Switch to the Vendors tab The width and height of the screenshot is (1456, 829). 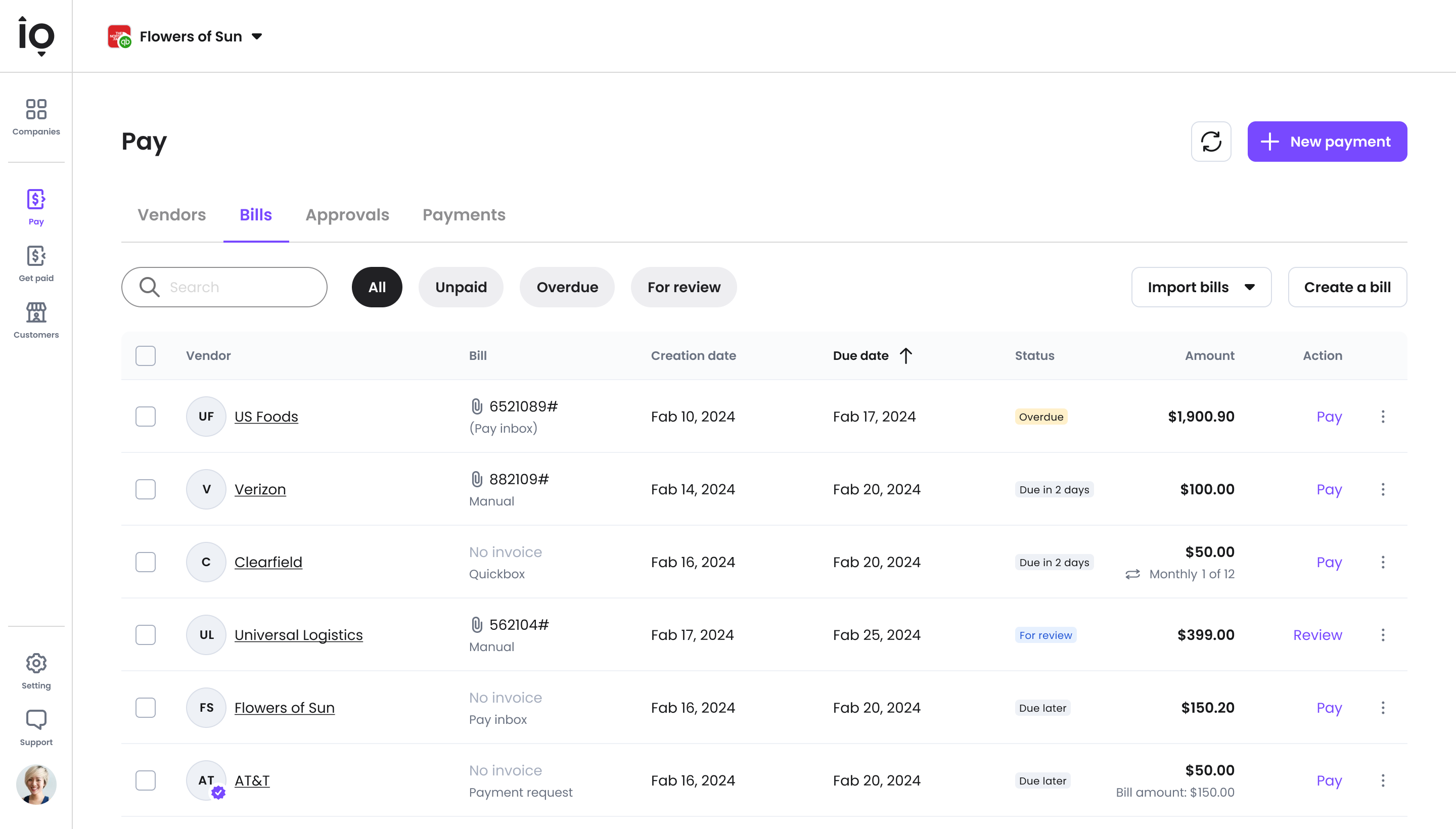tap(172, 215)
